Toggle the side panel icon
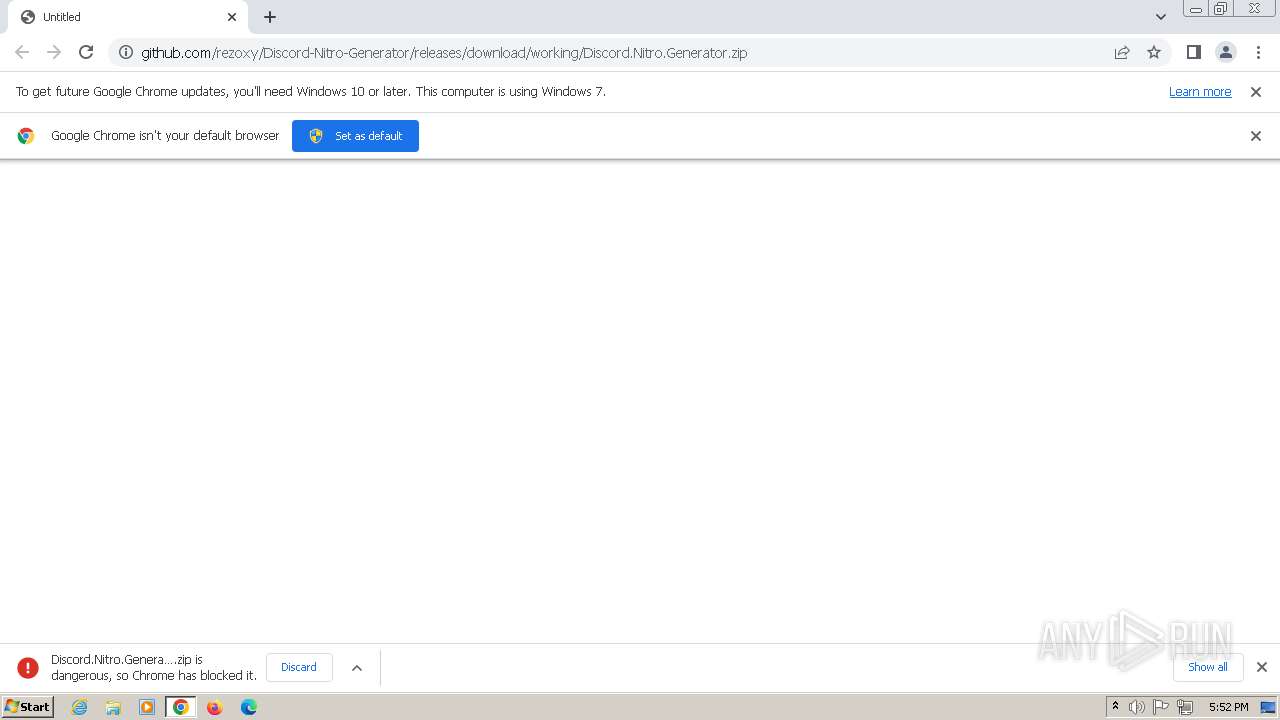Image resolution: width=1280 pixels, height=720 pixels. click(x=1193, y=52)
